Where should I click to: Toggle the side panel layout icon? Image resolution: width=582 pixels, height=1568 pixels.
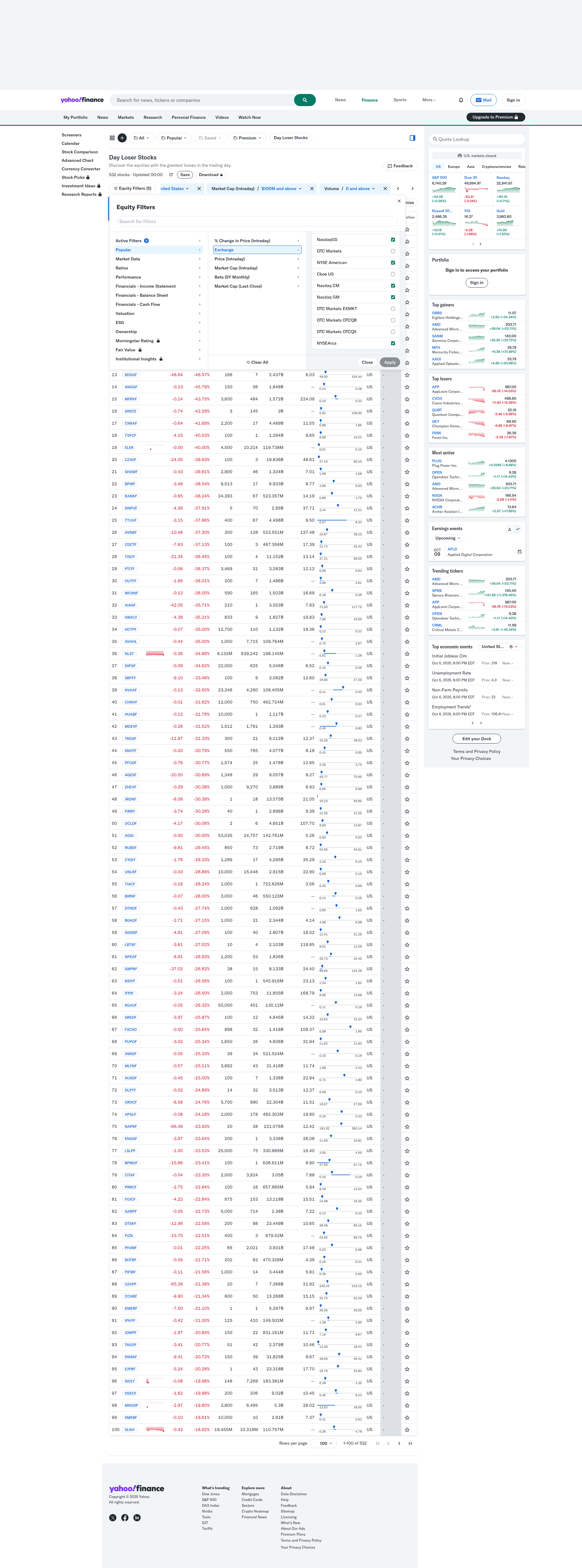[x=412, y=138]
